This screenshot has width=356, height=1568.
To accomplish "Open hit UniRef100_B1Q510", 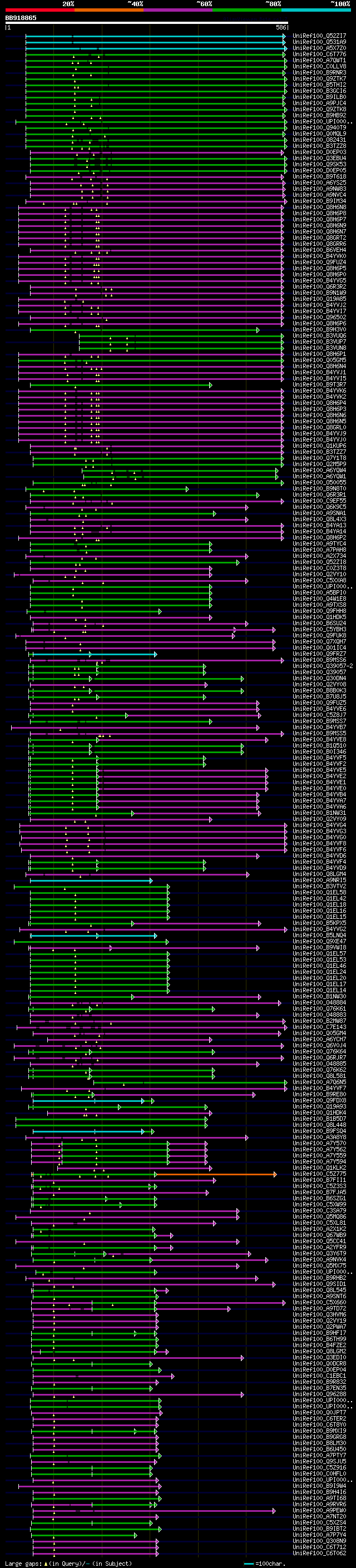I will 319,746.
